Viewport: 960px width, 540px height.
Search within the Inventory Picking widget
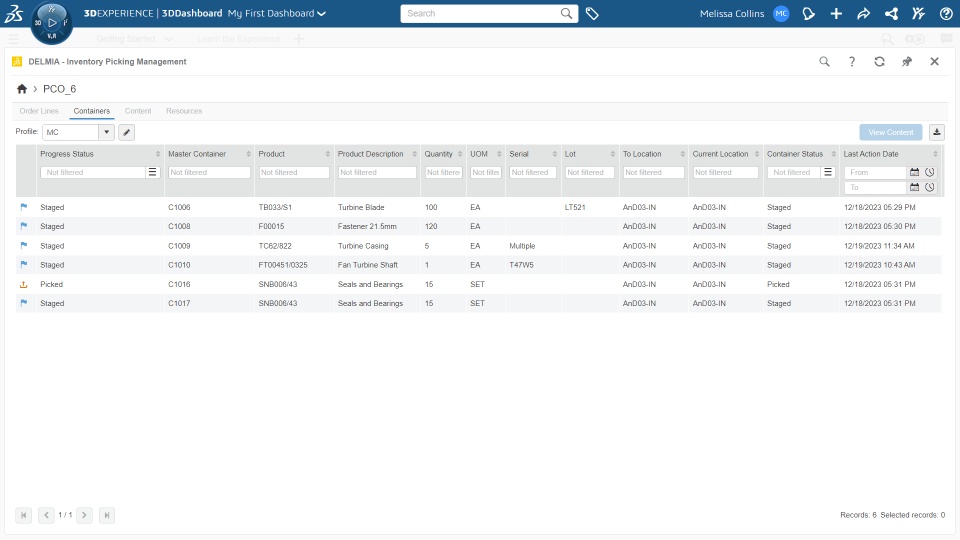tap(824, 61)
